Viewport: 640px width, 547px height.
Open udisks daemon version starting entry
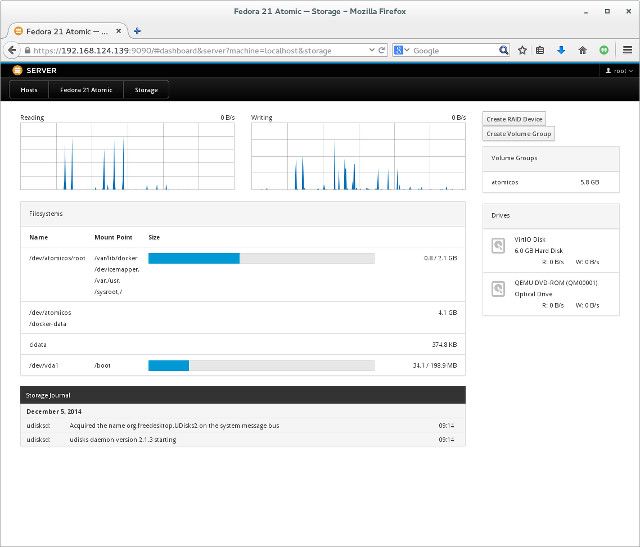tap(242, 440)
